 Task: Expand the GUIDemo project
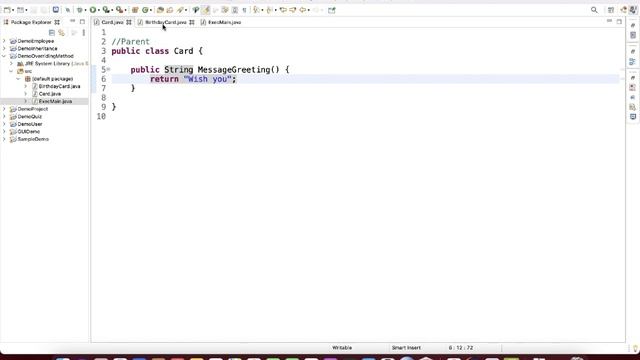4,131
